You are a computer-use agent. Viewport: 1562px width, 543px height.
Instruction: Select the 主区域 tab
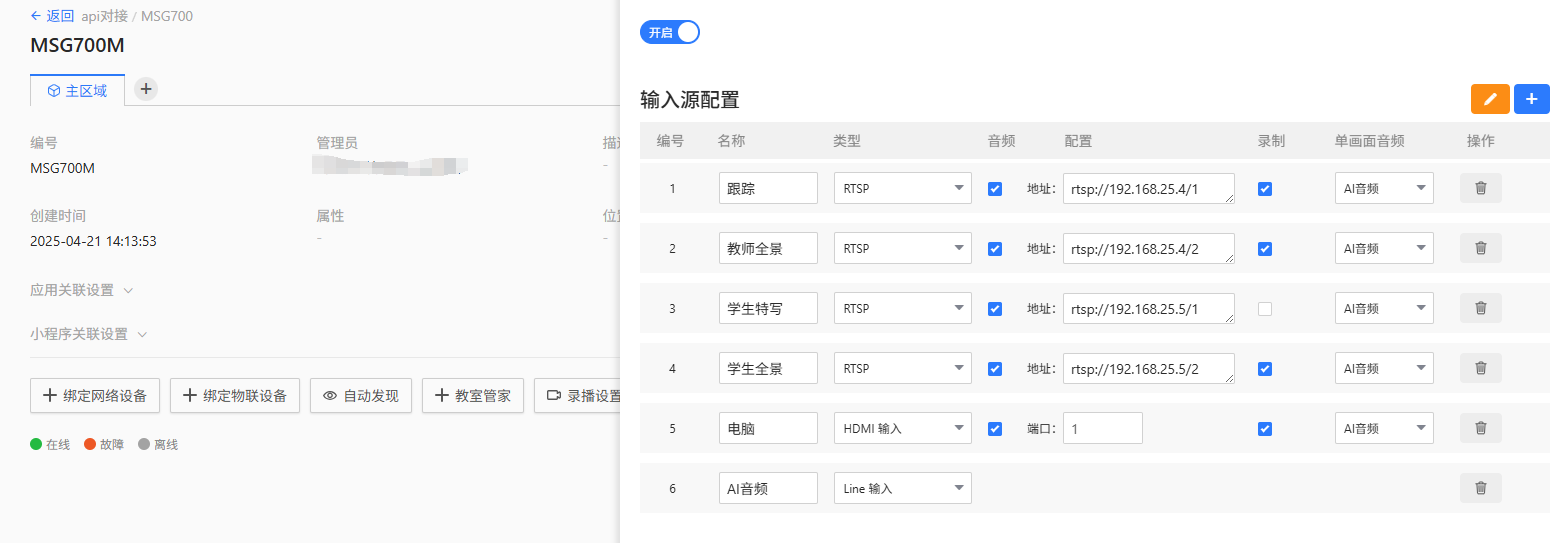[77, 90]
